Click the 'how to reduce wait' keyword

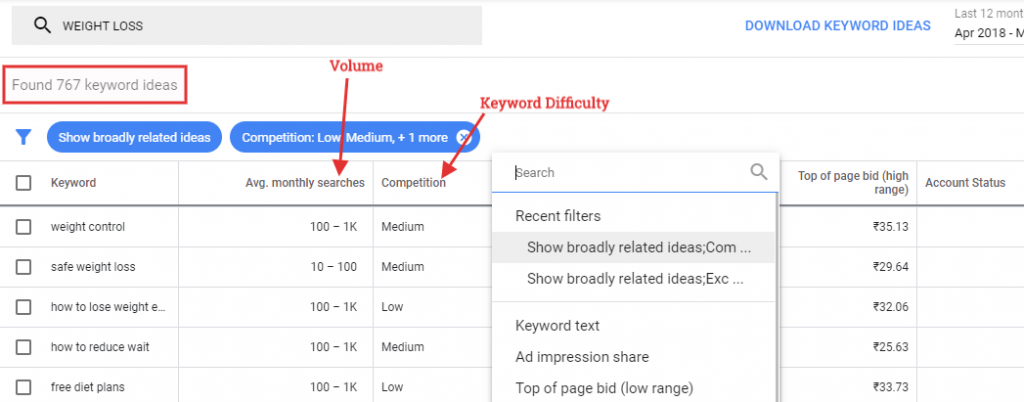tap(100, 347)
